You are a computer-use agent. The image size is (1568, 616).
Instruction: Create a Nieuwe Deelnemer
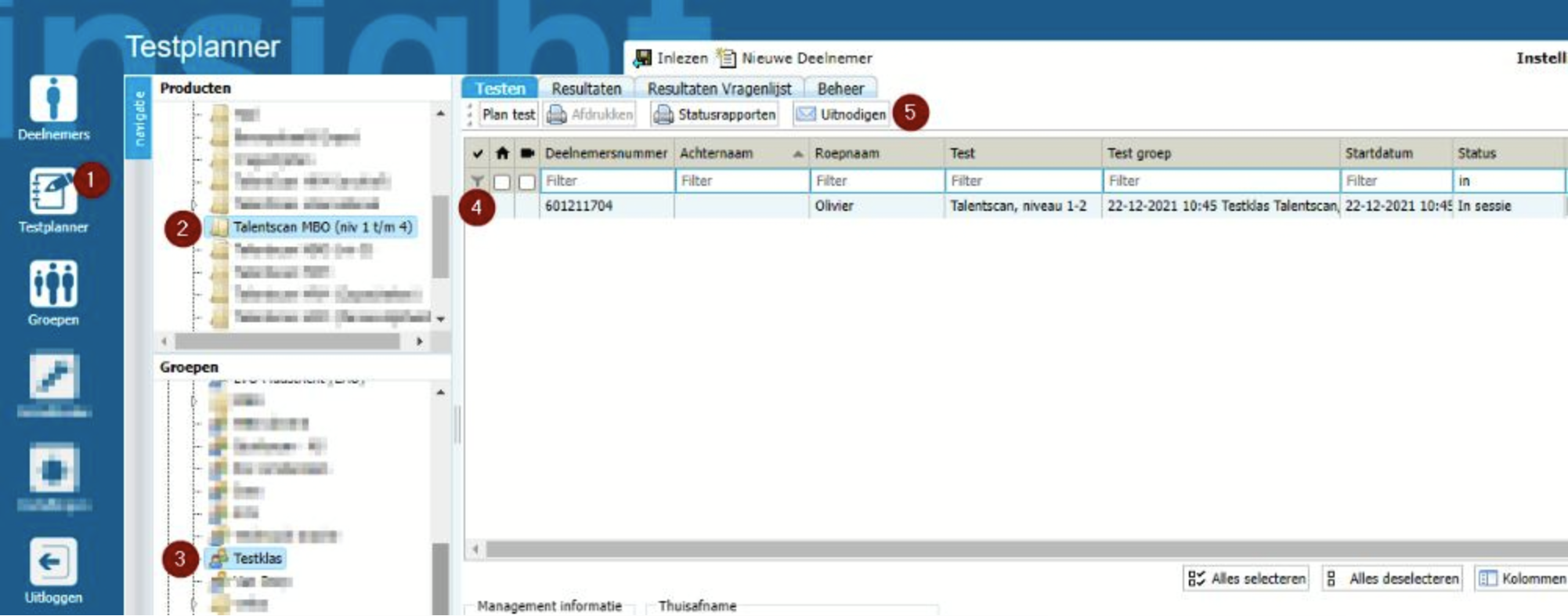(x=796, y=58)
